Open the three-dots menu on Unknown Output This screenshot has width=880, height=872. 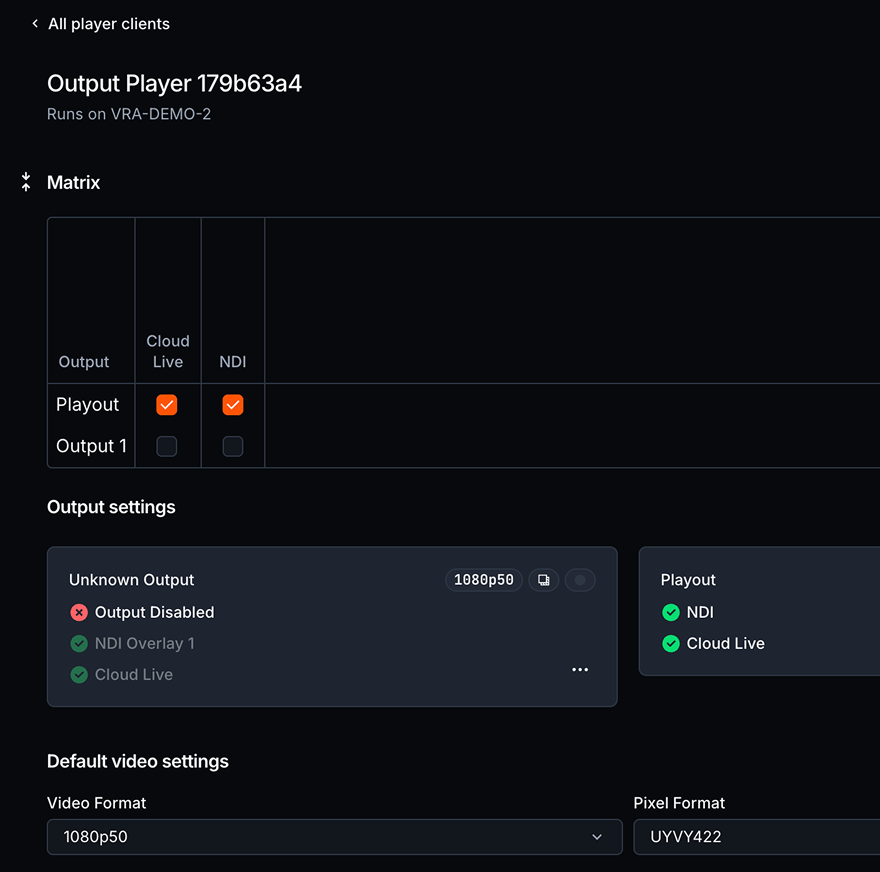tap(580, 669)
